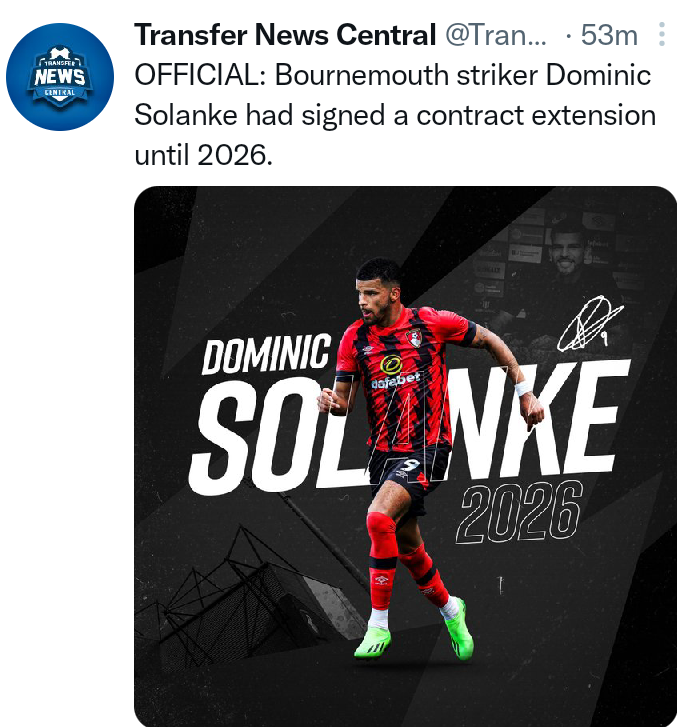Open the three-dot more options menu

[662, 34]
